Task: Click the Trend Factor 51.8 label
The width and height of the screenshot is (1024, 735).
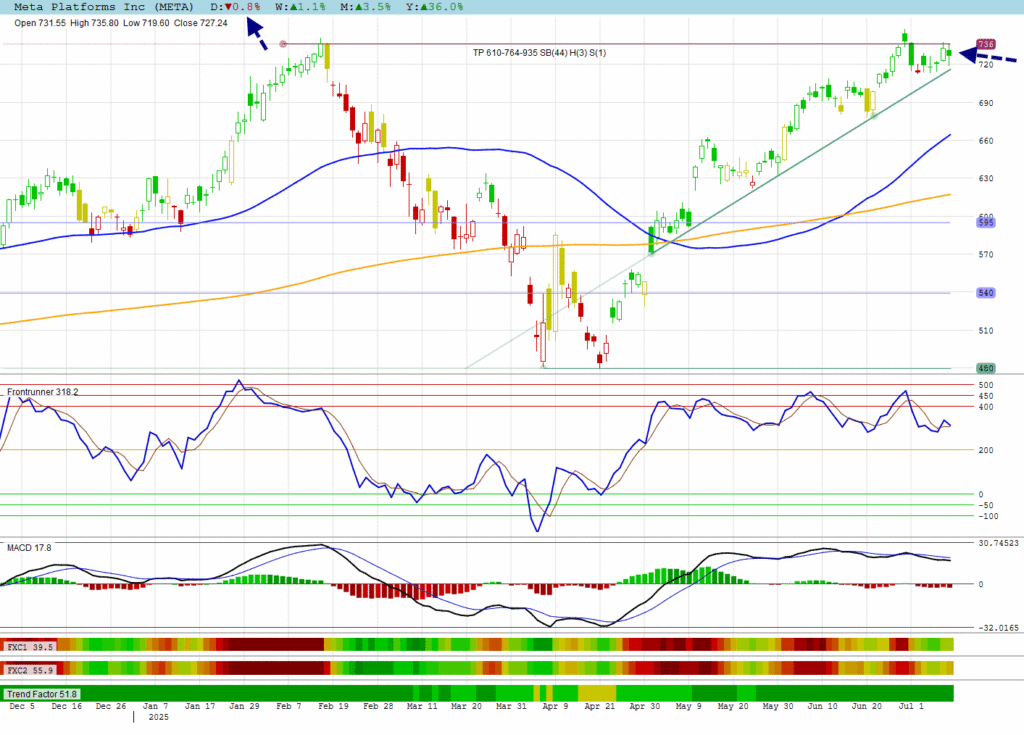Action: 42,694
